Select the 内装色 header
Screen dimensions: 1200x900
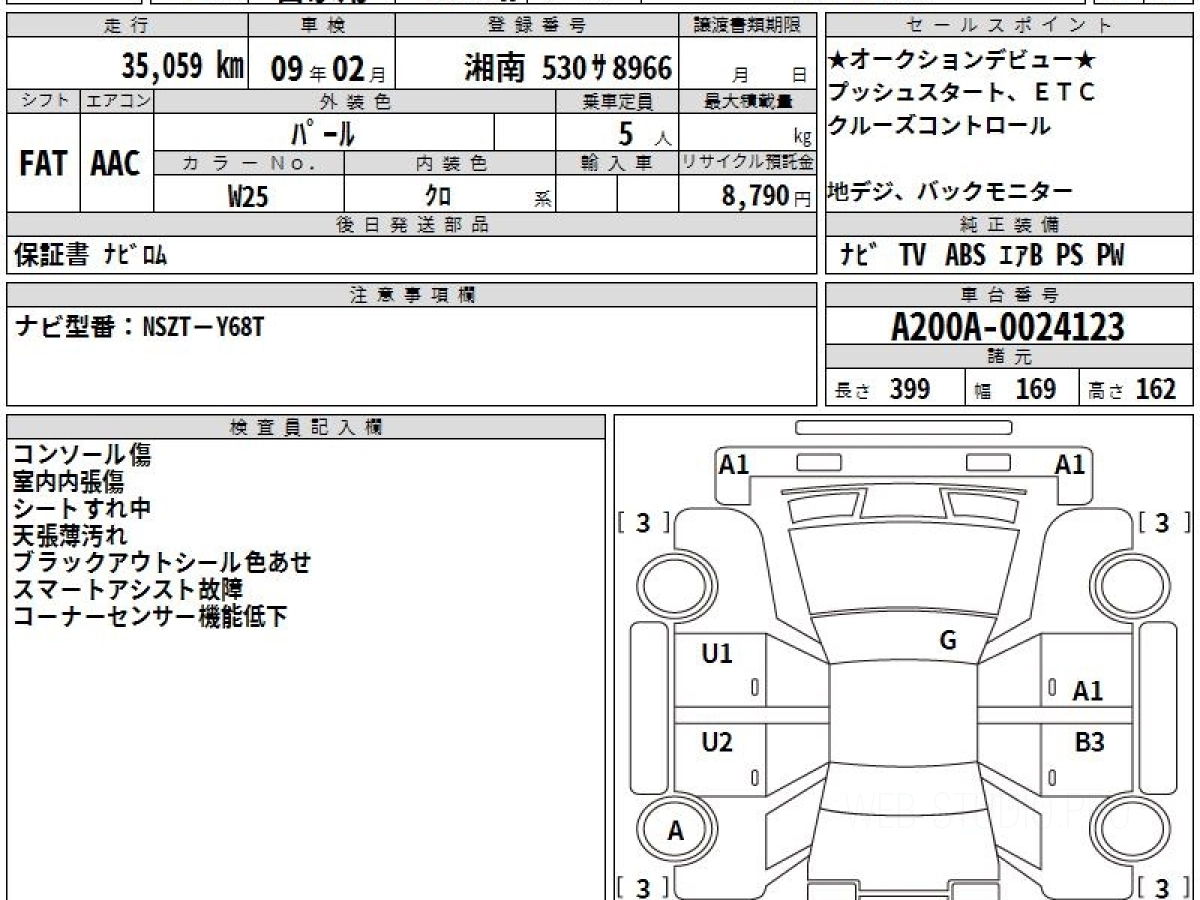pyautogui.click(x=451, y=163)
